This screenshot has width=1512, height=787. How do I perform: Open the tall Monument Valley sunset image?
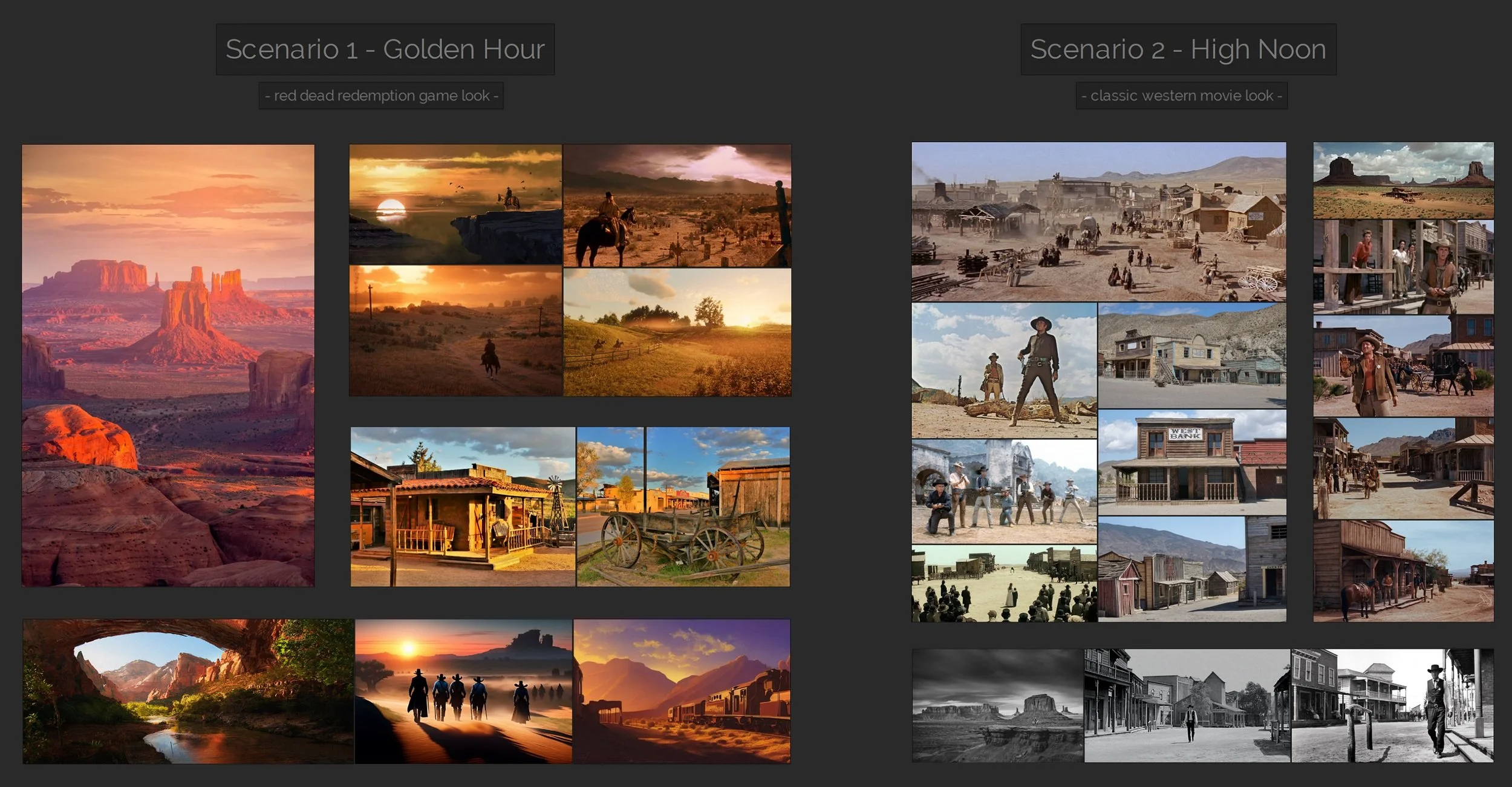tap(168, 365)
